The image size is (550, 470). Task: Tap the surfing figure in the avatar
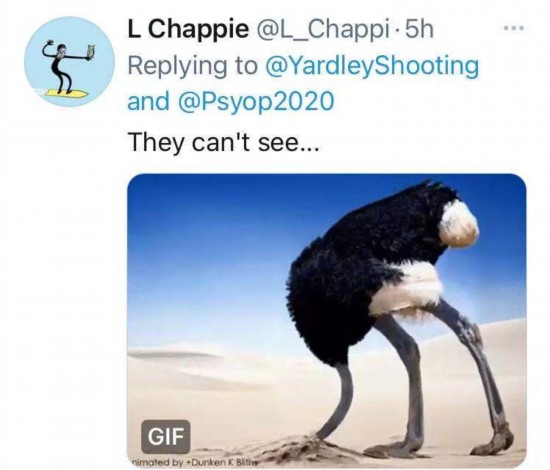(x=61, y=68)
